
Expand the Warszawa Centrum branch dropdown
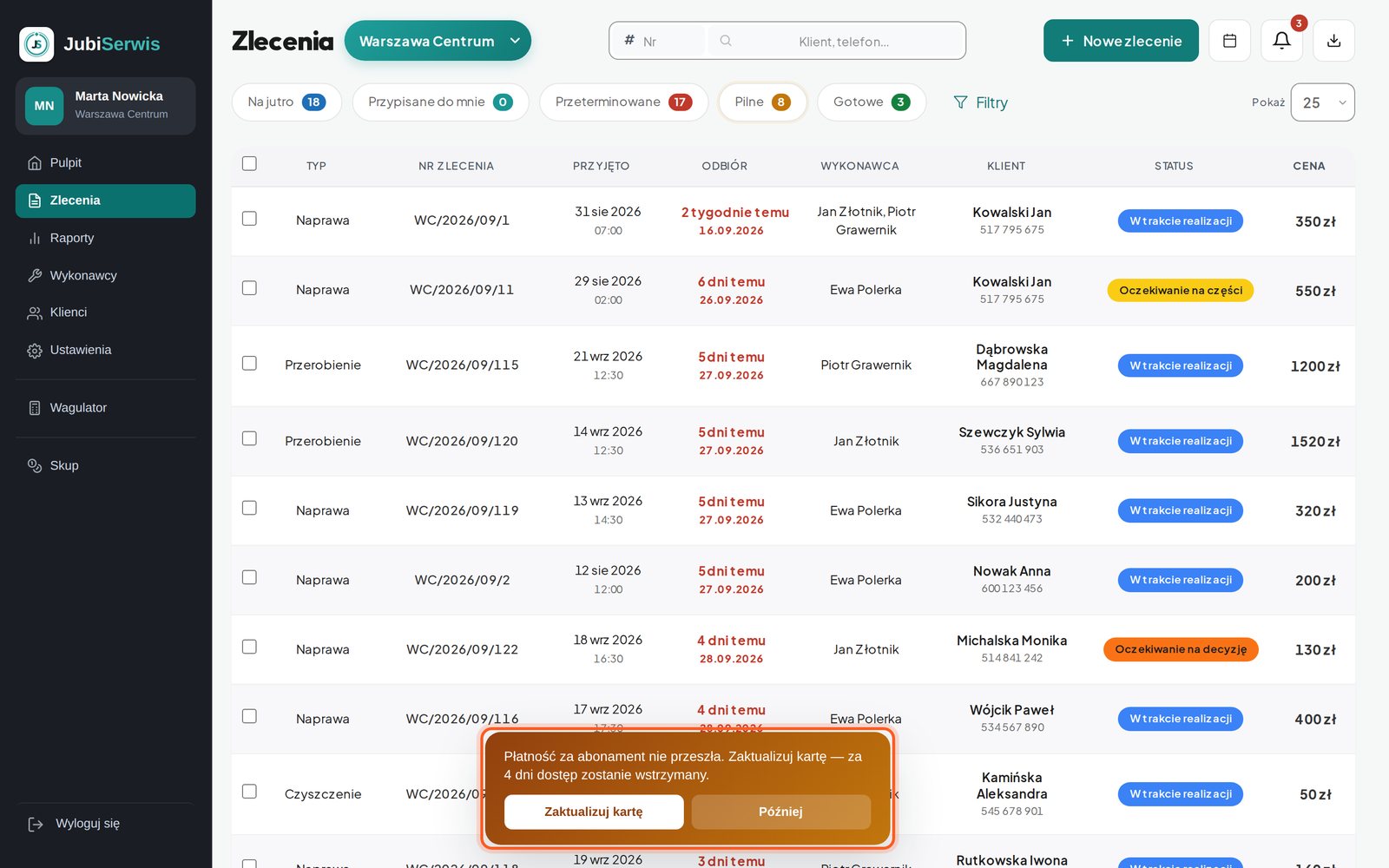click(x=438, y=41)
